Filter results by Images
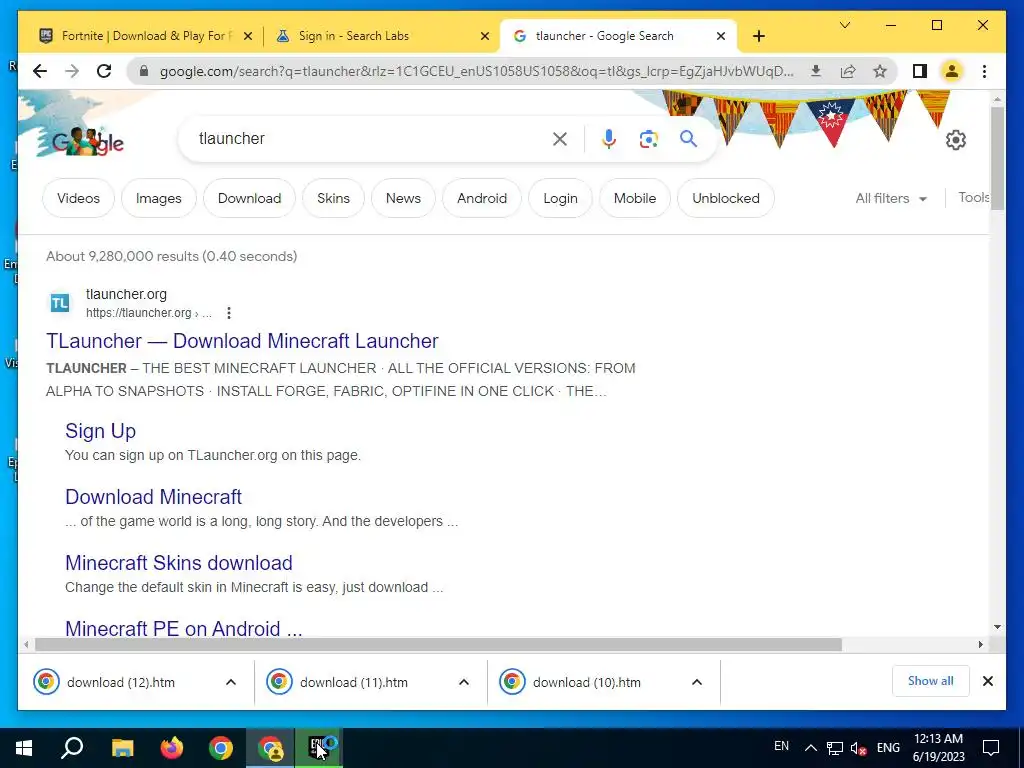This screenshot has height=768, width=1024. tap(159, 198)
